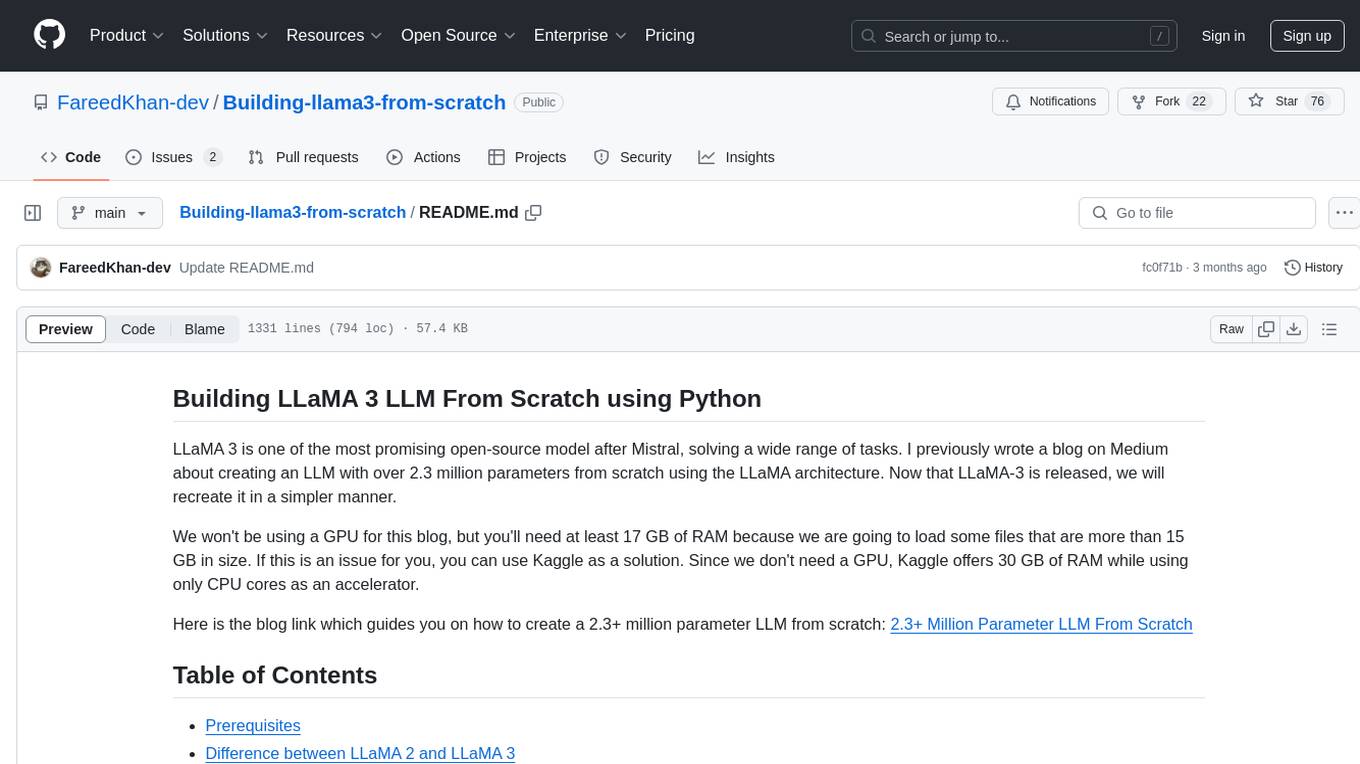Switch to the Actions tab
This screenshot has height=764, width=1360.
pyautogui.click(x=423, y=157)
